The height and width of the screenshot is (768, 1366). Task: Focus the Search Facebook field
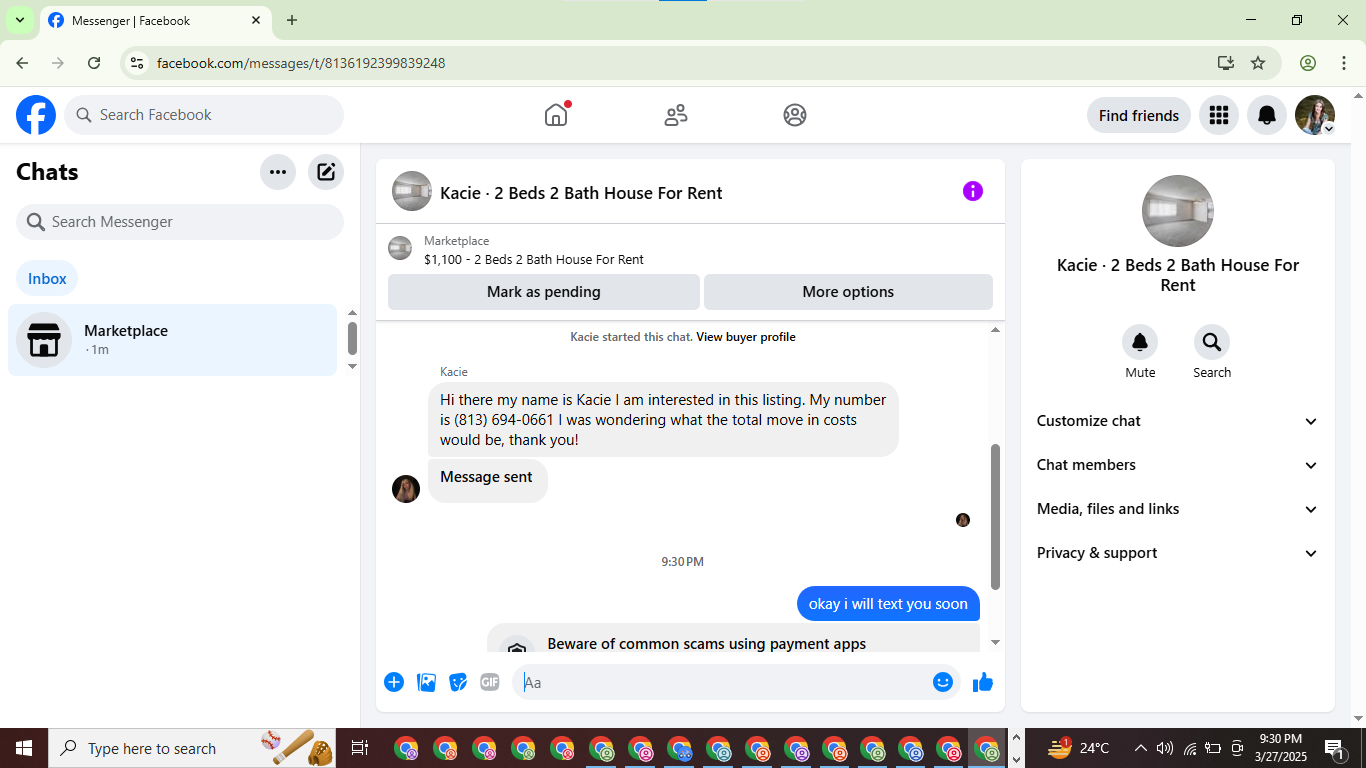pyautogui.click(x=204, y=115)
